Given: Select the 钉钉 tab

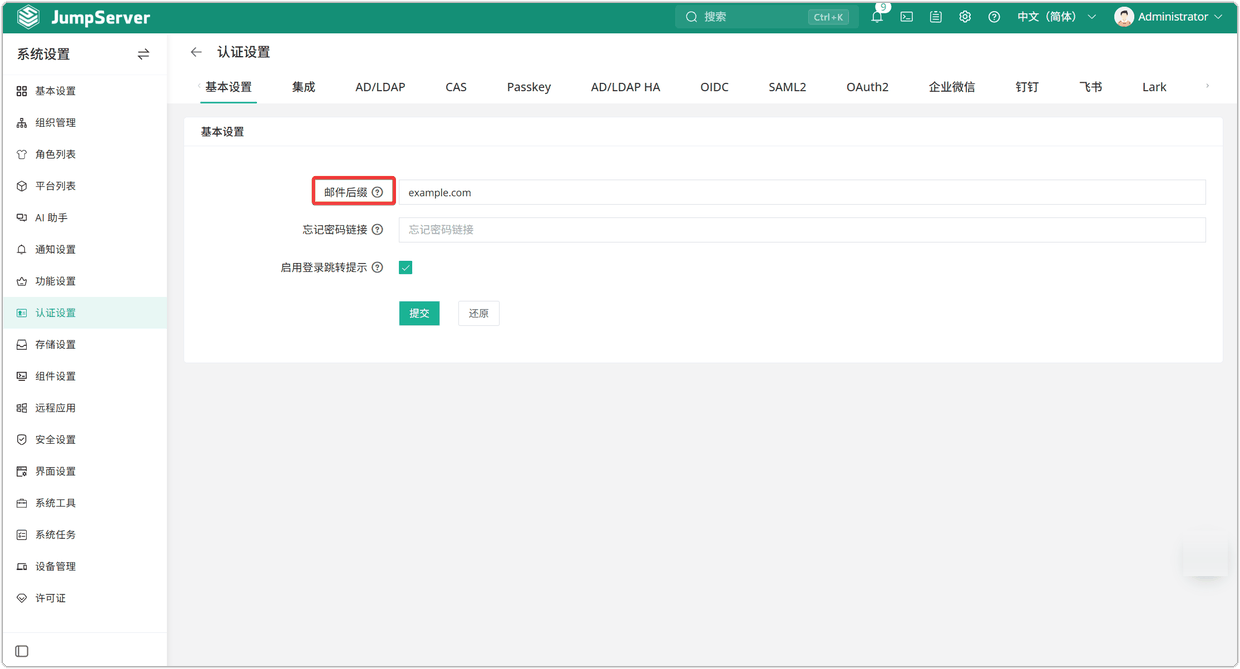Looking at the screenshot, I should 1027,87.
